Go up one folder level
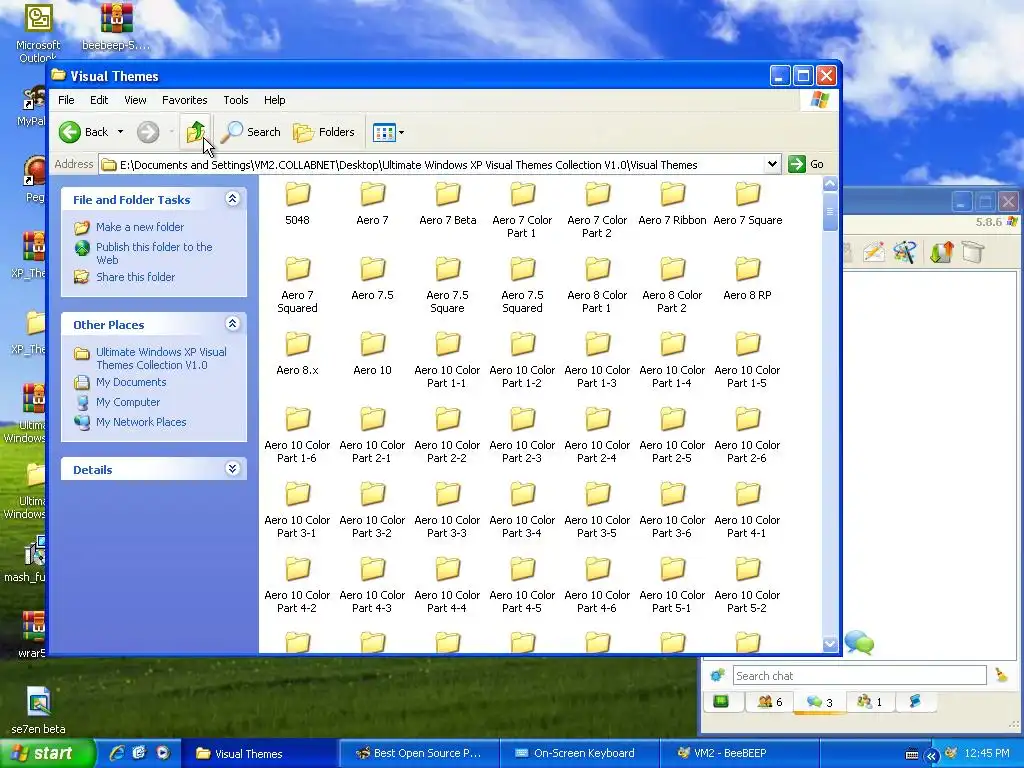 195,132
